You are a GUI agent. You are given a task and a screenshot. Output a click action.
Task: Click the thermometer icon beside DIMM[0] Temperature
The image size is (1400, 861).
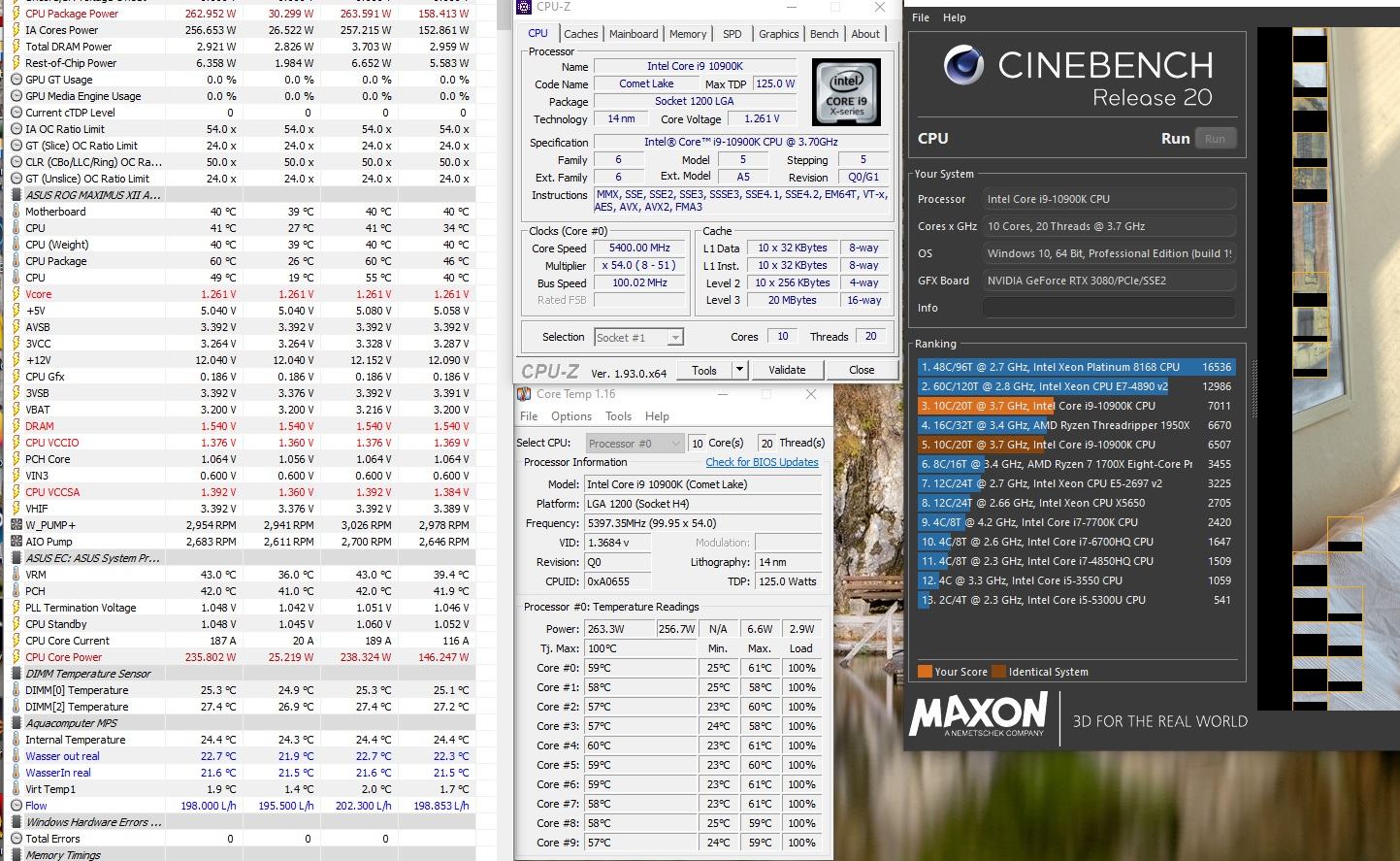point(16,690)
